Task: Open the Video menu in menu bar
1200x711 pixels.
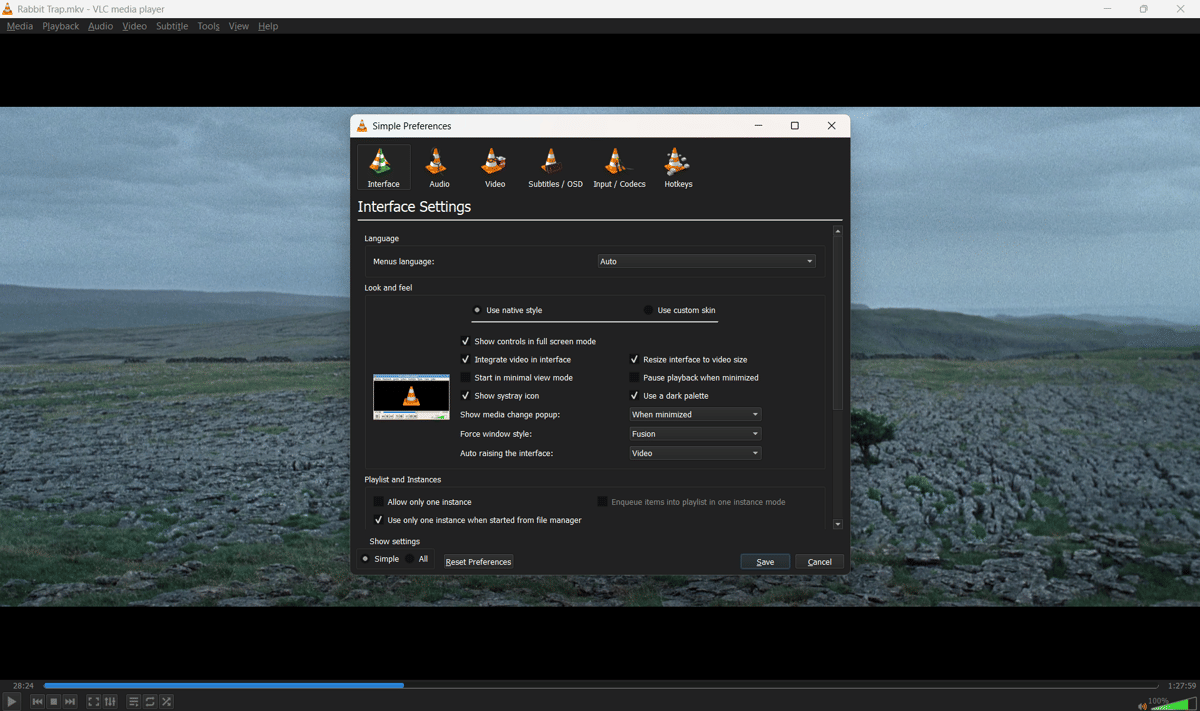Action: [134, 26]
